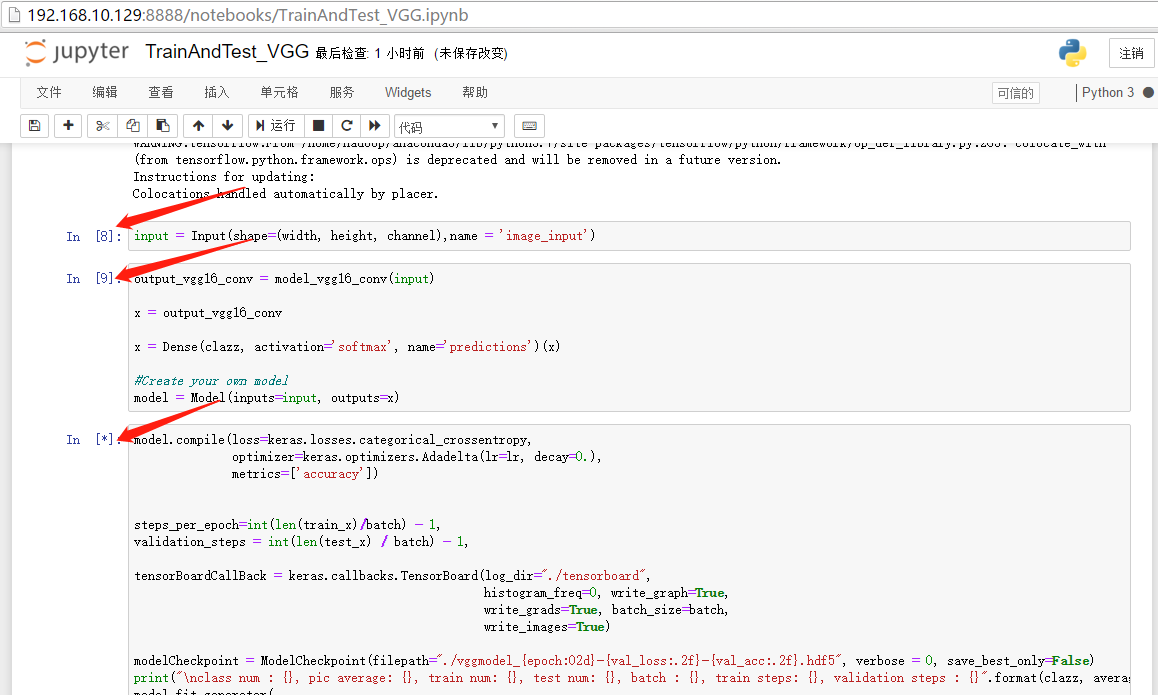Open the Widgets menu

[408, 92]
